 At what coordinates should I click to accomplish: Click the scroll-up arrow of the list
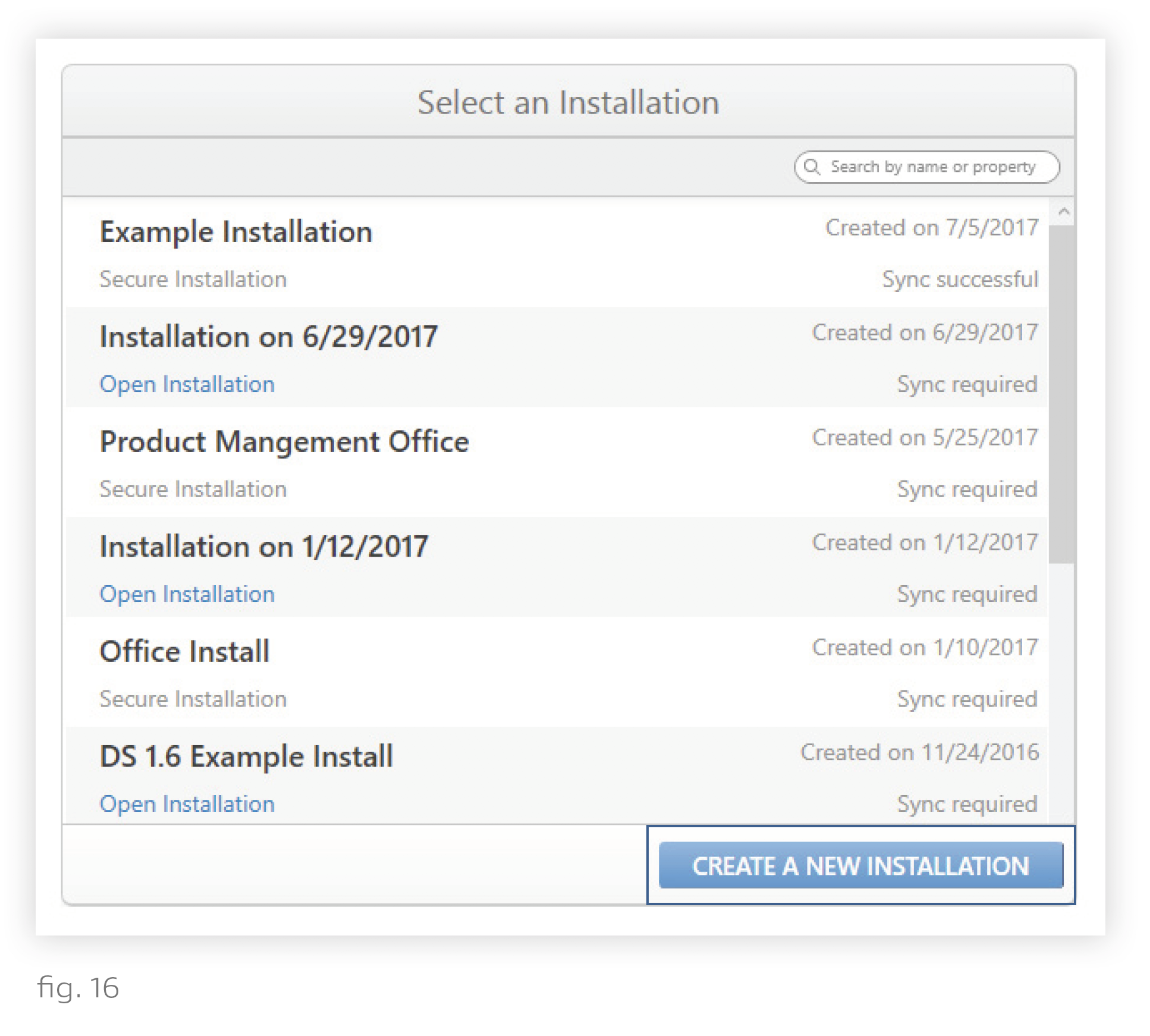1064,212
